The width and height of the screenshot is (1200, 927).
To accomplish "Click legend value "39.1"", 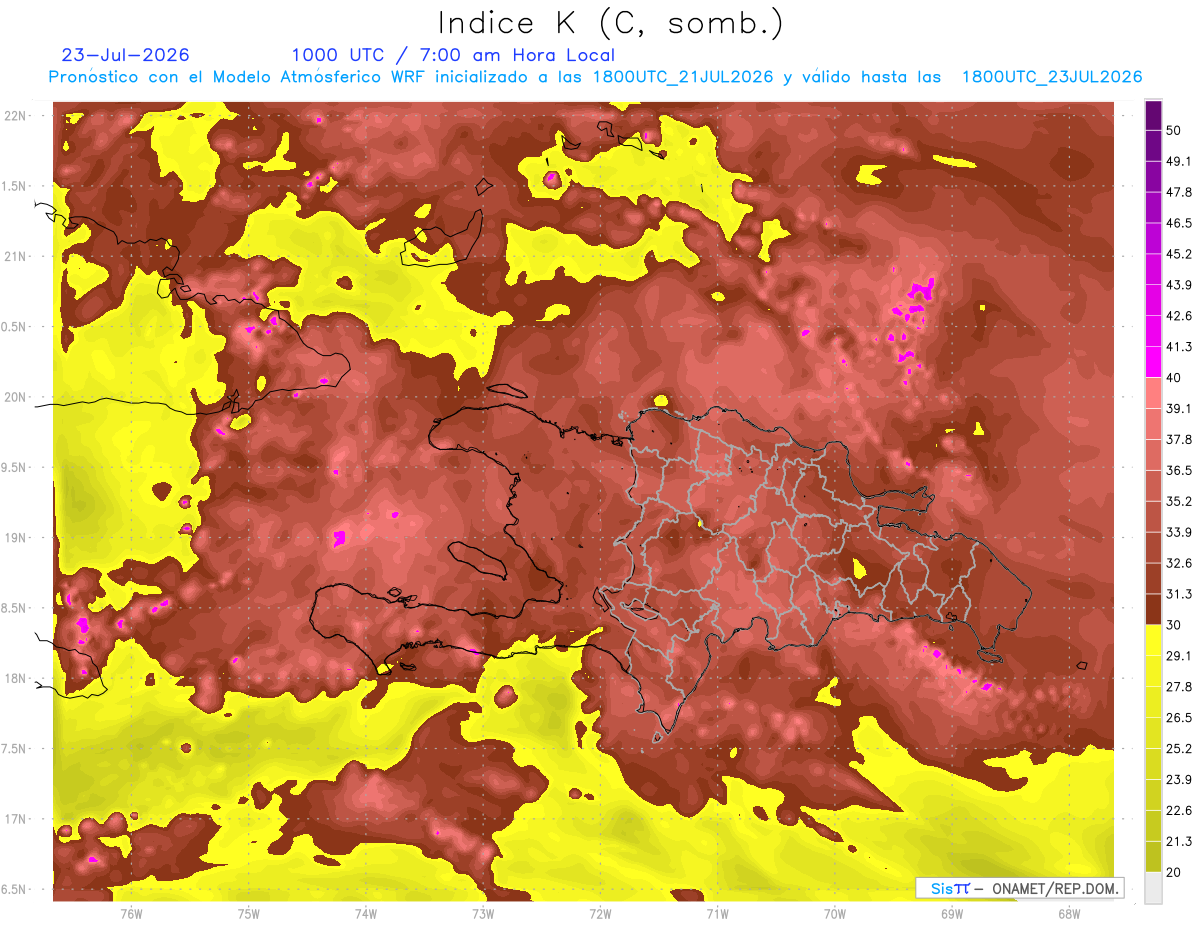I will tap(1179, 408).
